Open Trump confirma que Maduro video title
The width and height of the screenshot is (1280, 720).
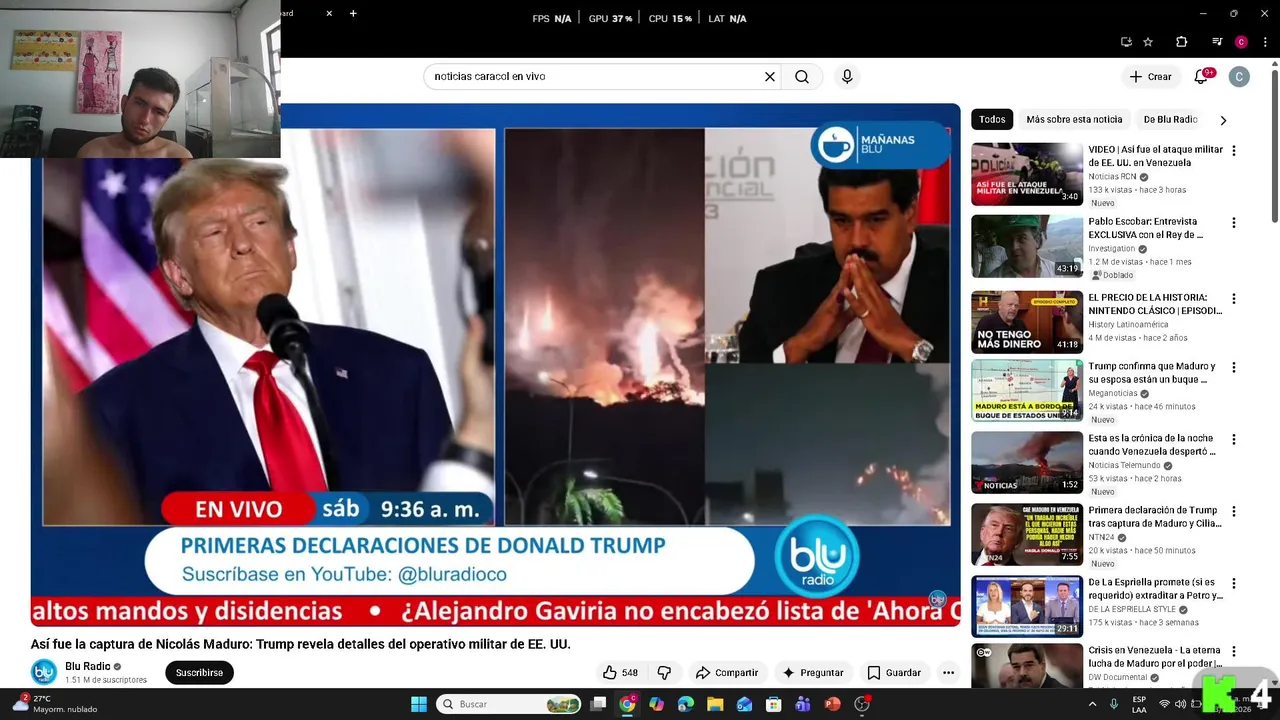1152,373
